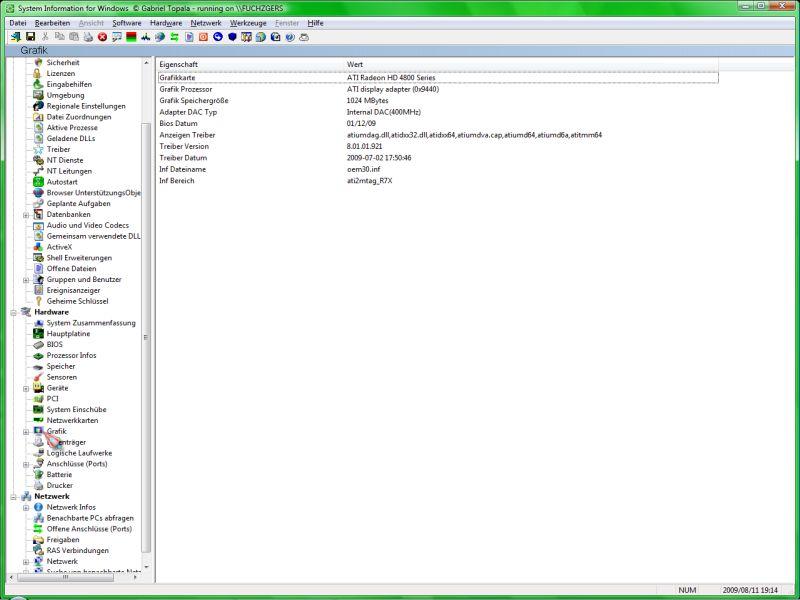The width and height of the screenshot is (800, 600).
Task: Open the Sensoren hardware entry
Action: 61,377
